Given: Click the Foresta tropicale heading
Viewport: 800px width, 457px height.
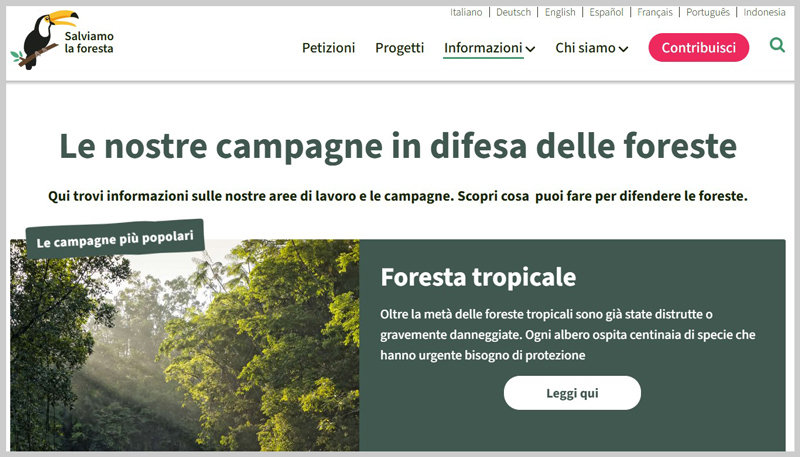Looking at the screenshot, I should click(478, 277).
